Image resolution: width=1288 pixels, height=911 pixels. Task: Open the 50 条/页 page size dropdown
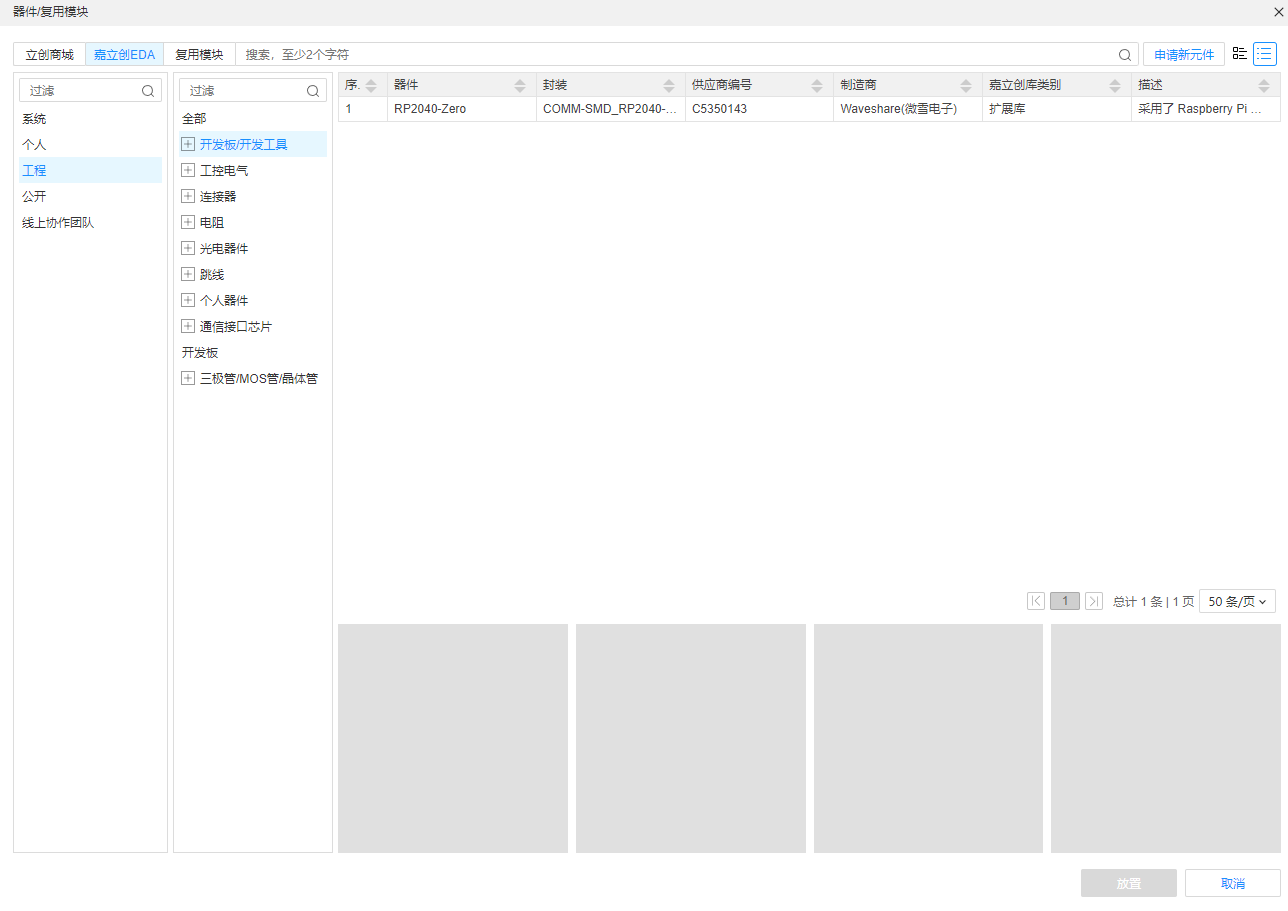point(1237,601)
